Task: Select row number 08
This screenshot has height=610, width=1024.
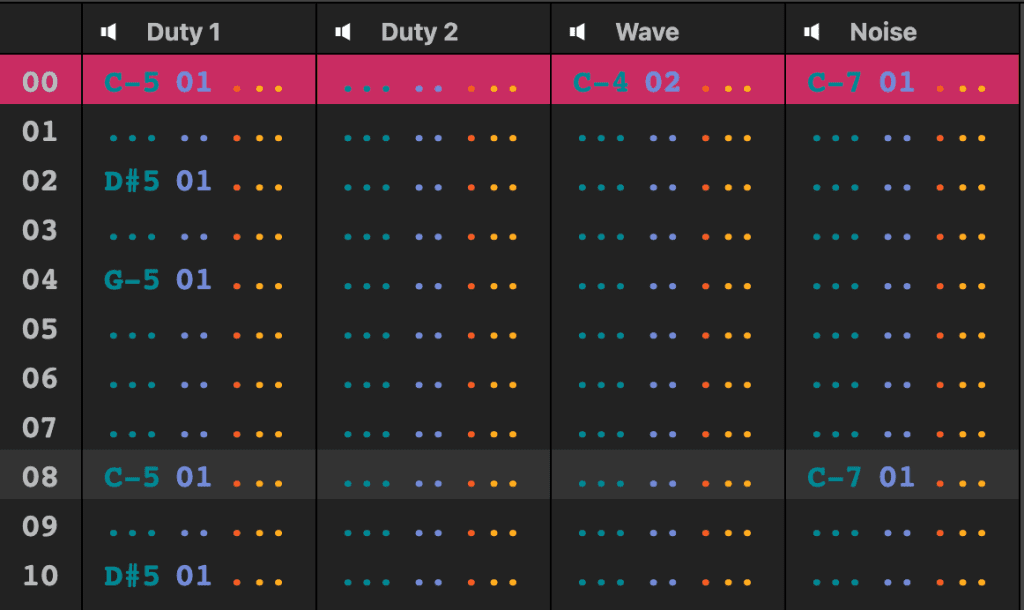Action: 40,477
